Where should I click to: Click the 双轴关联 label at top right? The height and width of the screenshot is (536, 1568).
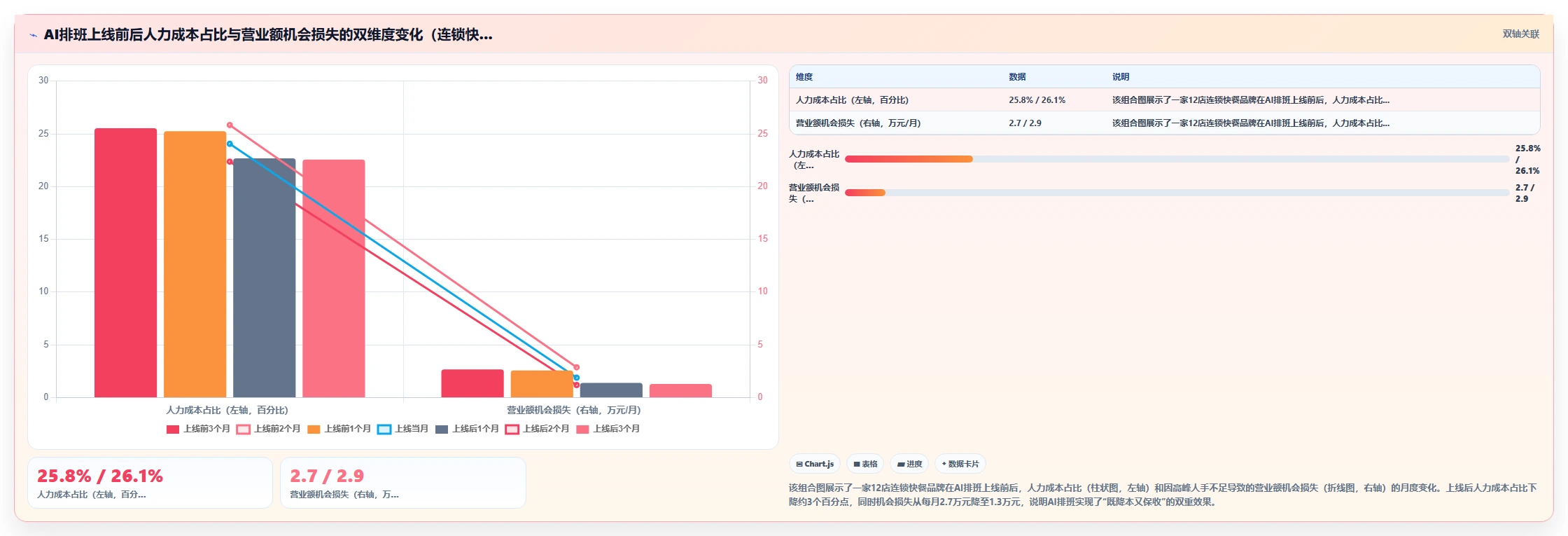point(1520,34)
